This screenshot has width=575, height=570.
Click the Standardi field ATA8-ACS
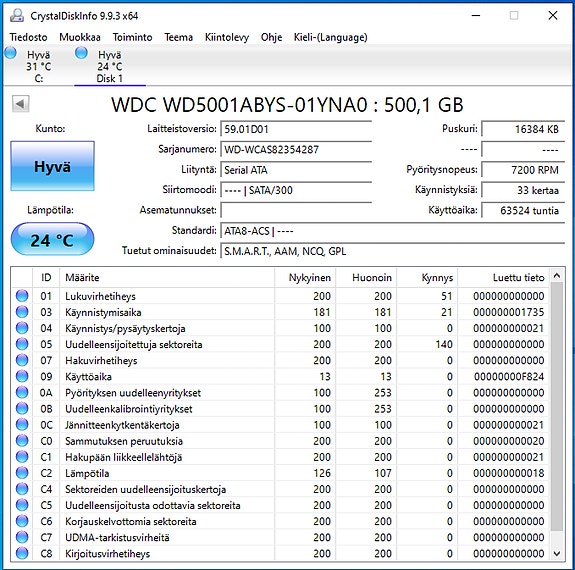click(393, 231)
